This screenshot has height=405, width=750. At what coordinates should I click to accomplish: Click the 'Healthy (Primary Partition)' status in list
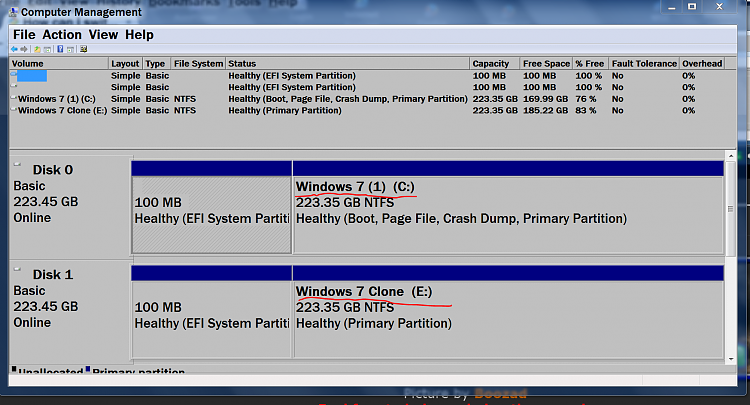[285, 110]
